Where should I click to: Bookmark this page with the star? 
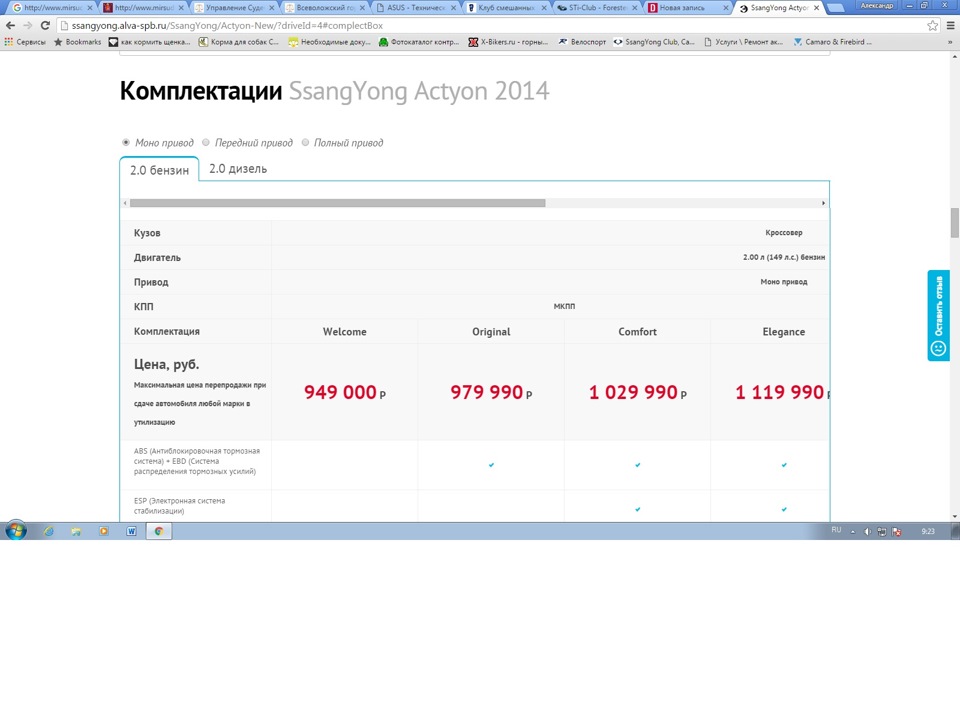932,26
